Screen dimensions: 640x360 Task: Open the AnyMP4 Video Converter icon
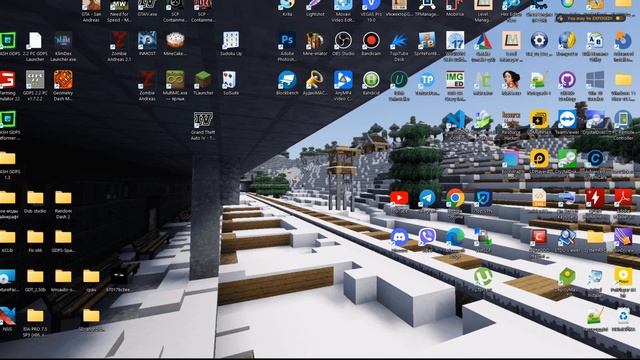(x=343, y=80)
